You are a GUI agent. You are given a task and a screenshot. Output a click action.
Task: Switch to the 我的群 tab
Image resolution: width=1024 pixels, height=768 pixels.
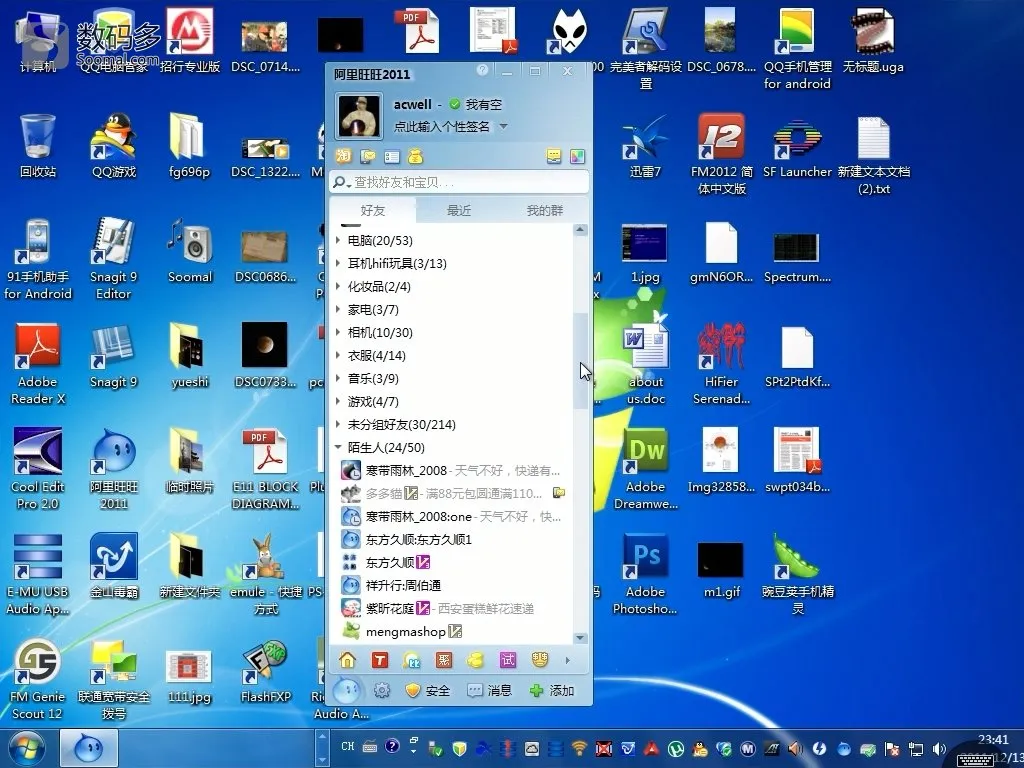tap(545, 210)
